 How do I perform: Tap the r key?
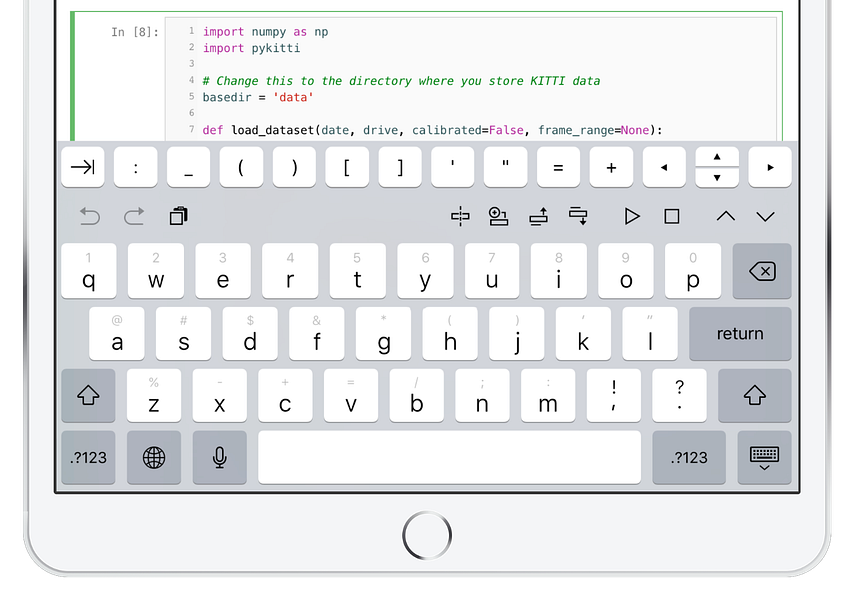(x=290, y=271)
